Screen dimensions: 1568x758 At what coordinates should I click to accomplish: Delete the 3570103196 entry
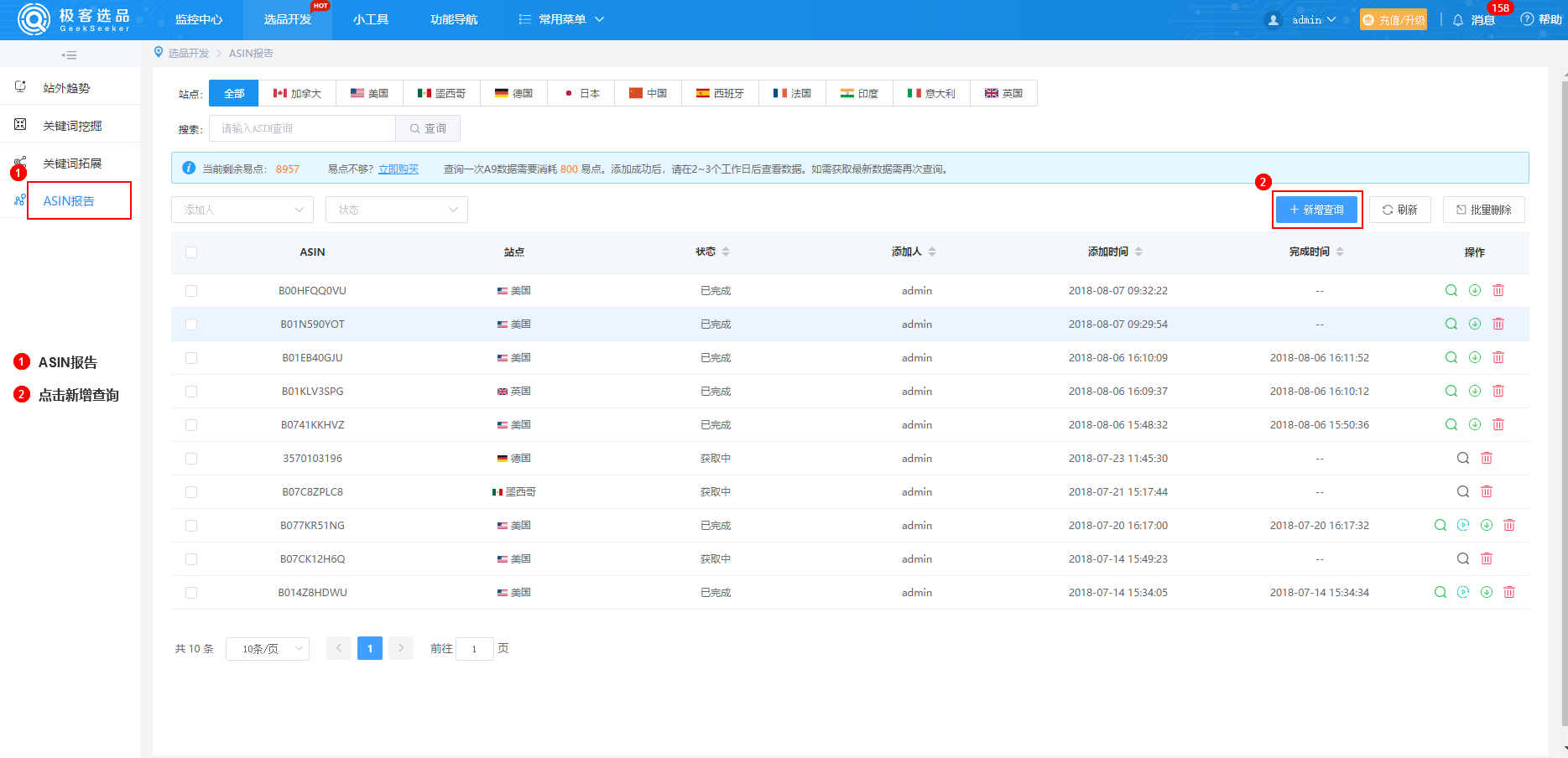(x=1487, y=458)
